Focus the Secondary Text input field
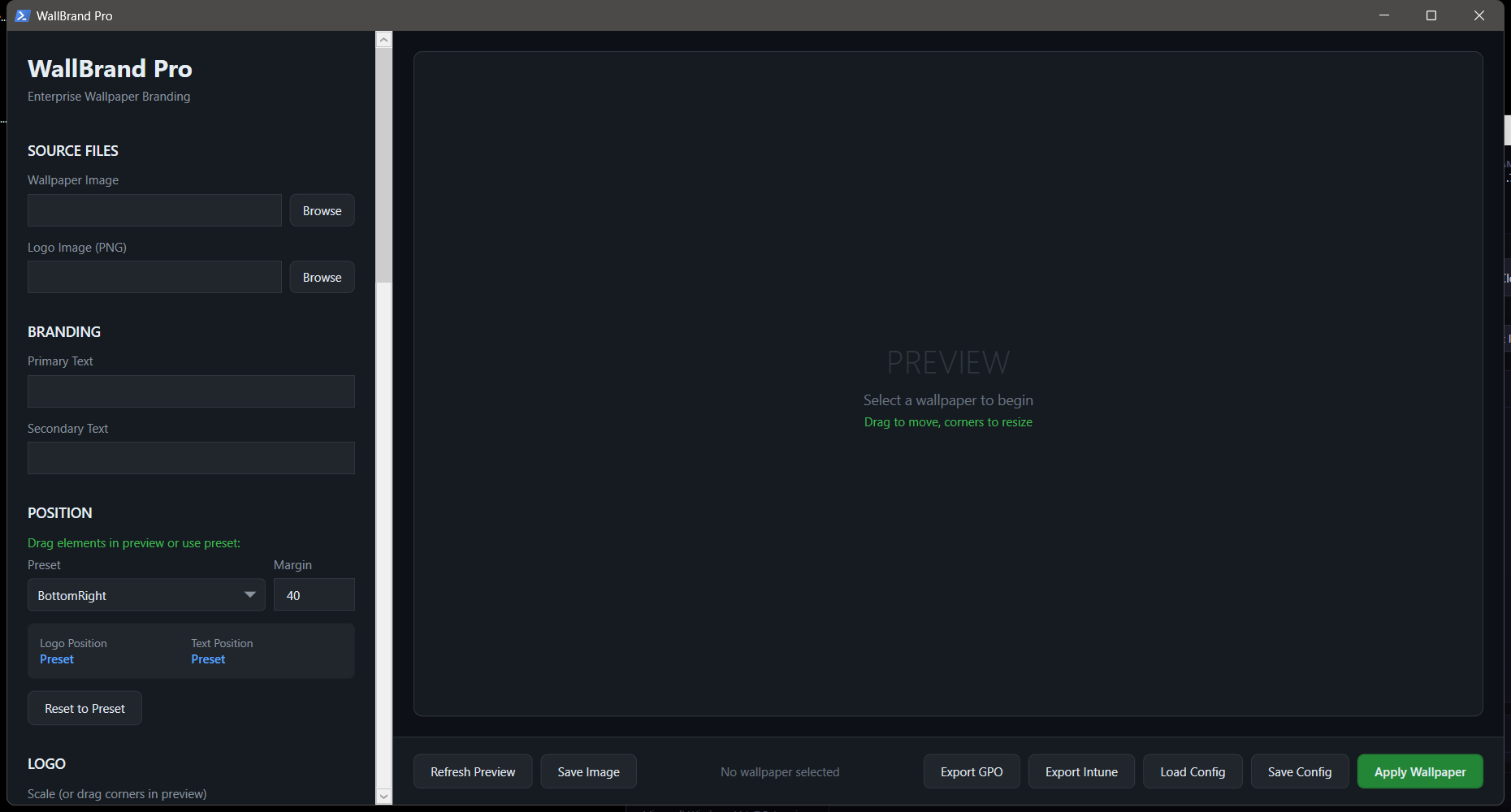 pos(190,457)
